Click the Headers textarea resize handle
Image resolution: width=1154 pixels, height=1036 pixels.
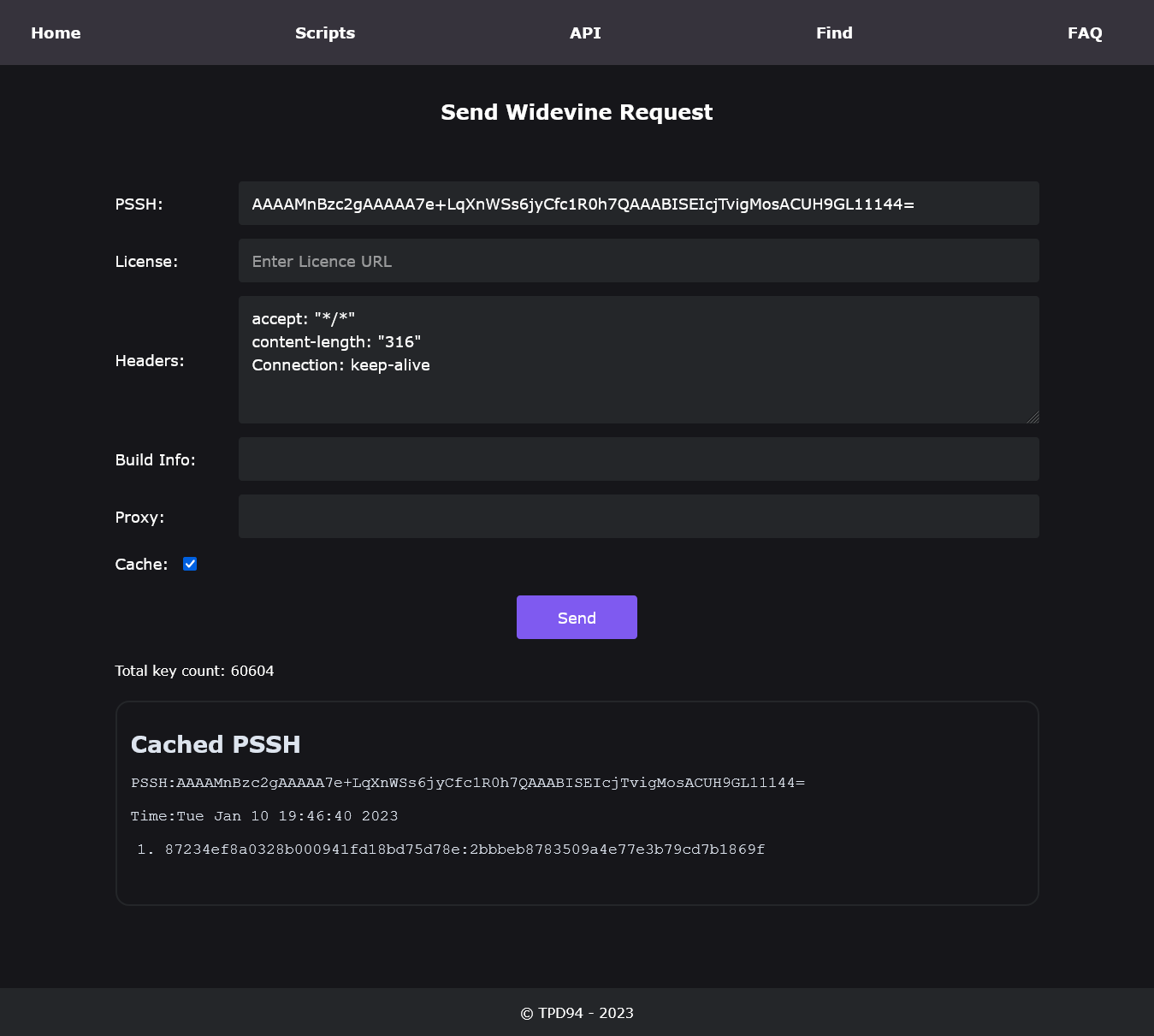click(1033, 417)
